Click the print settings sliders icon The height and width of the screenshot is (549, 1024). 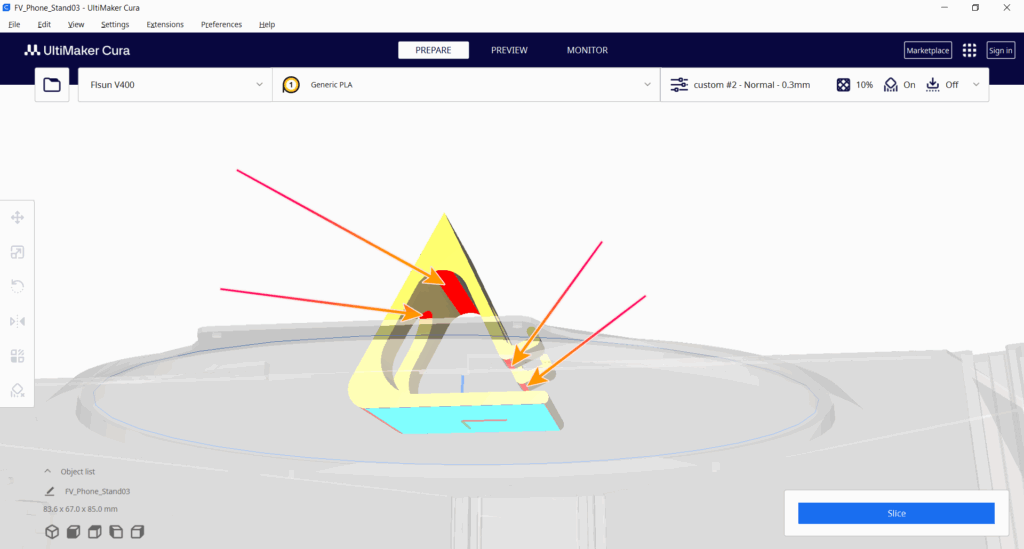click(679, 85)
